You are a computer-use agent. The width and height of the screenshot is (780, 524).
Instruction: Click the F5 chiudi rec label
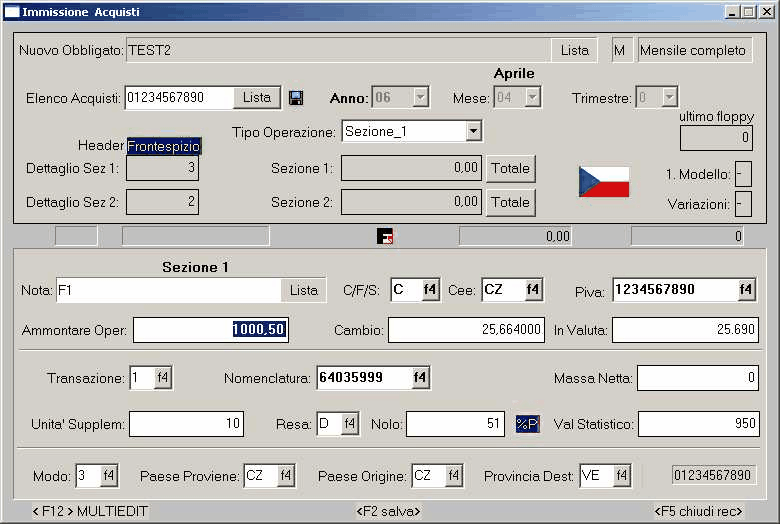tap(698, 511)
